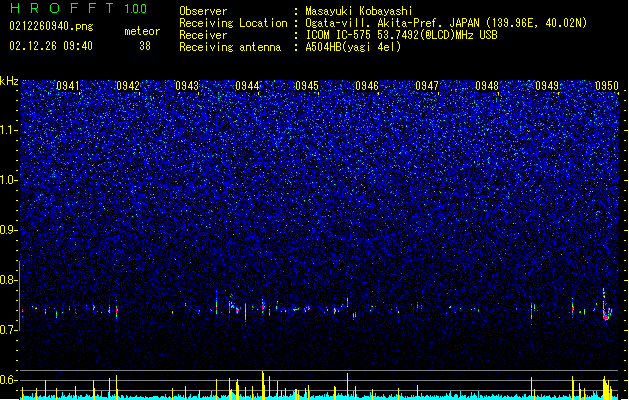Image resolution: width=629 pixels, height=400 pixels.
Task: Click the 0943 time marker
Action: click(x=187, y=86)
